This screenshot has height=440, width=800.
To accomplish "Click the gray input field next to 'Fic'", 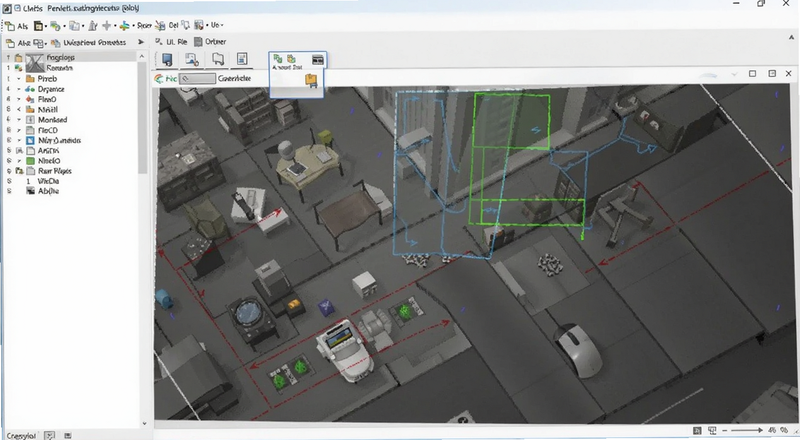I will click(x=197, y=79).
